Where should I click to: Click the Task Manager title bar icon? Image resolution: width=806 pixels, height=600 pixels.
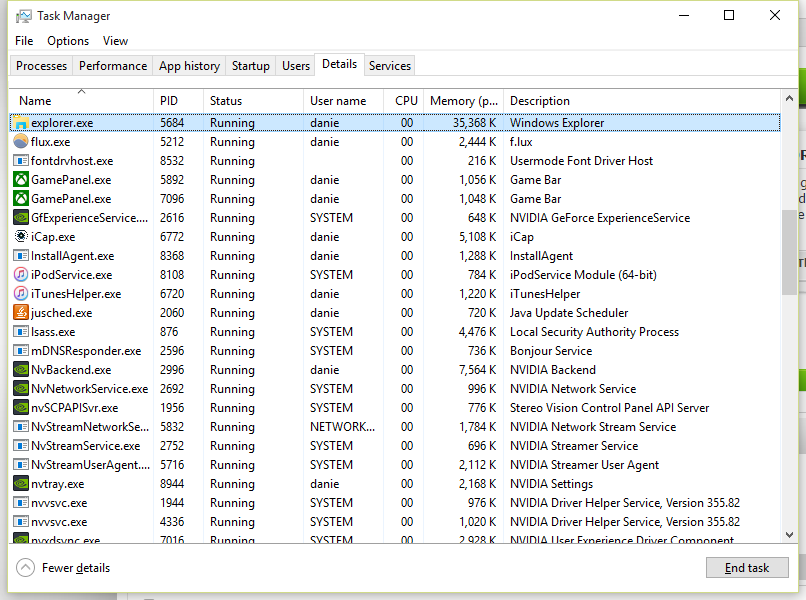click(x=23, y=16)
